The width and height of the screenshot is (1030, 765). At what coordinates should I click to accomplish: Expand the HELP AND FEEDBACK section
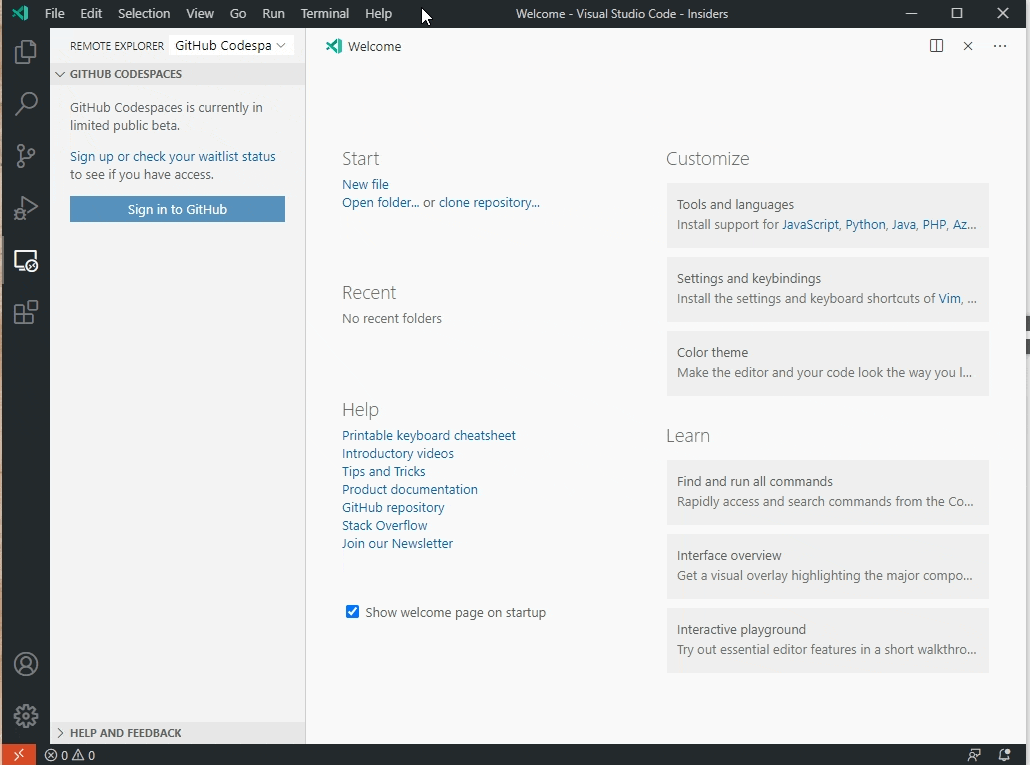177,733
